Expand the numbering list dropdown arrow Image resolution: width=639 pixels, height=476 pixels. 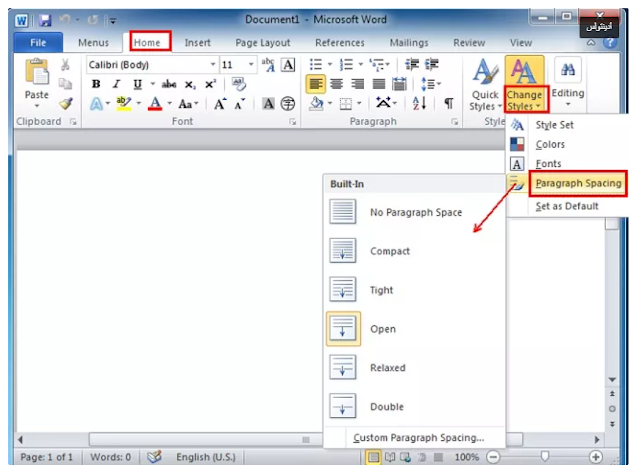[x=361, y=64]
